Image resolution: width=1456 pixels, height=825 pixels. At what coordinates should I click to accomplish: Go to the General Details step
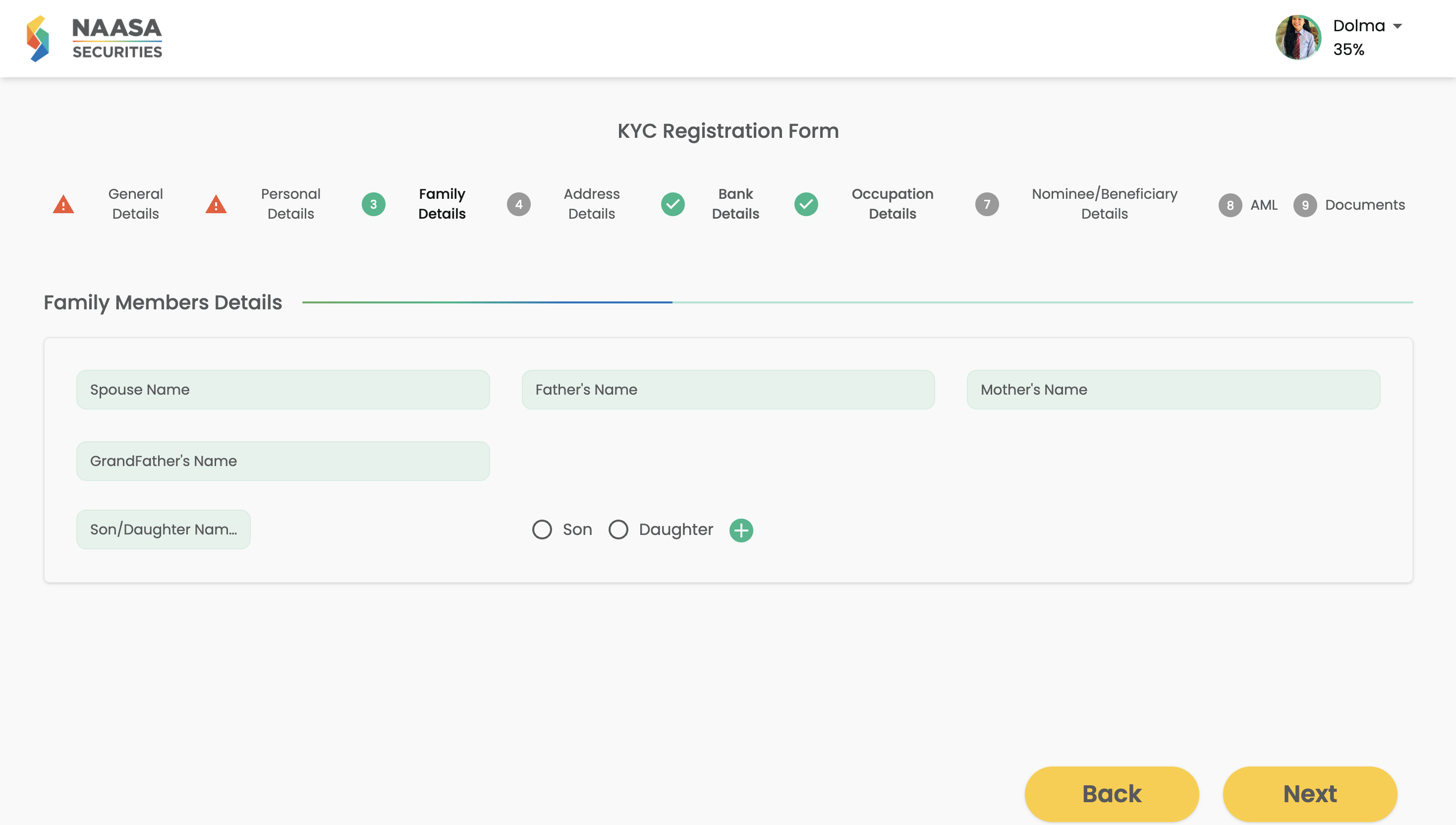click(135, 204)
